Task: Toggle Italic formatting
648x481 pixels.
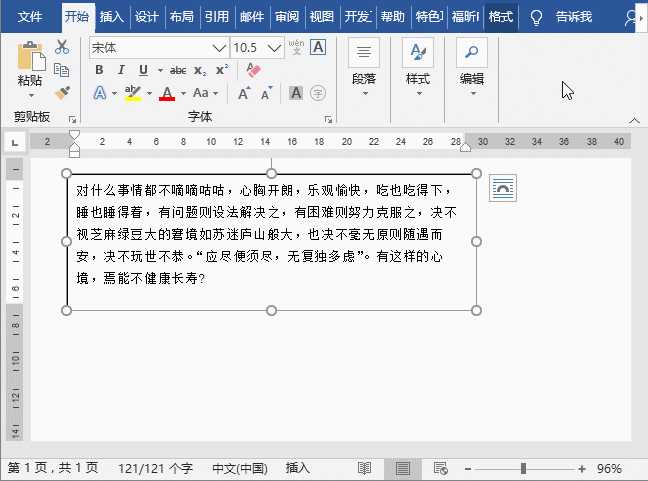Action: (x=121, y=70)
